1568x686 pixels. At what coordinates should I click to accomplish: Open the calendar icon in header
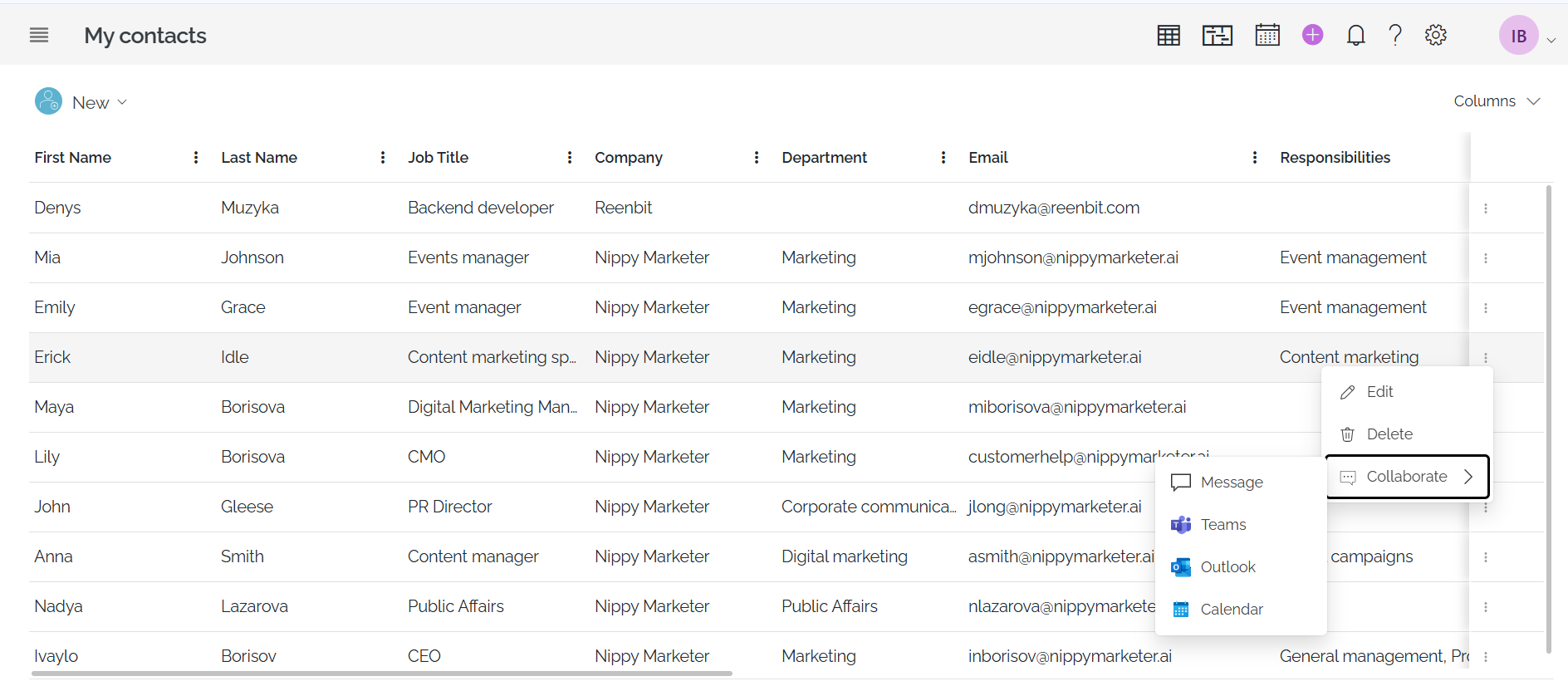coord(1267,35)
